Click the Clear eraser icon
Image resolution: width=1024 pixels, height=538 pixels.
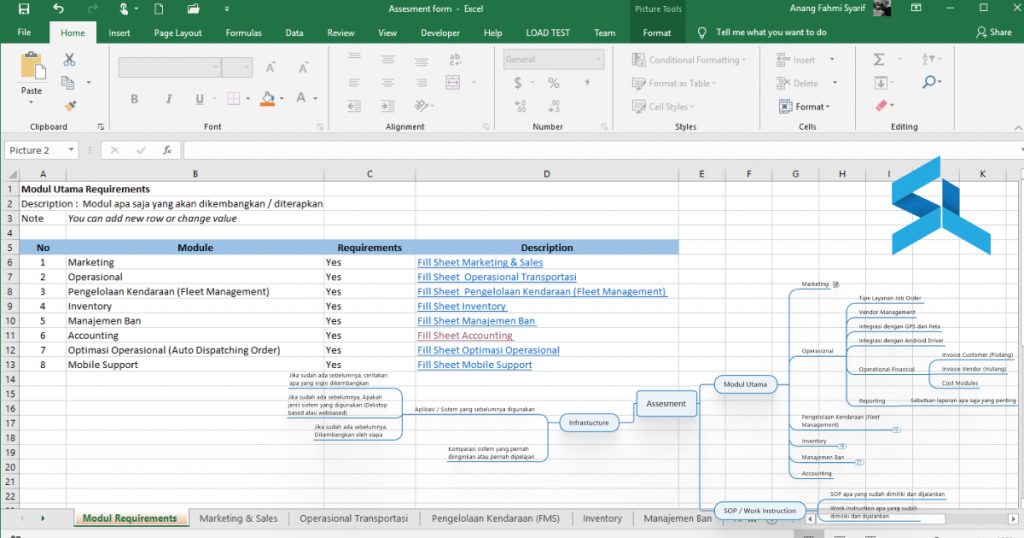pos(881,105)
